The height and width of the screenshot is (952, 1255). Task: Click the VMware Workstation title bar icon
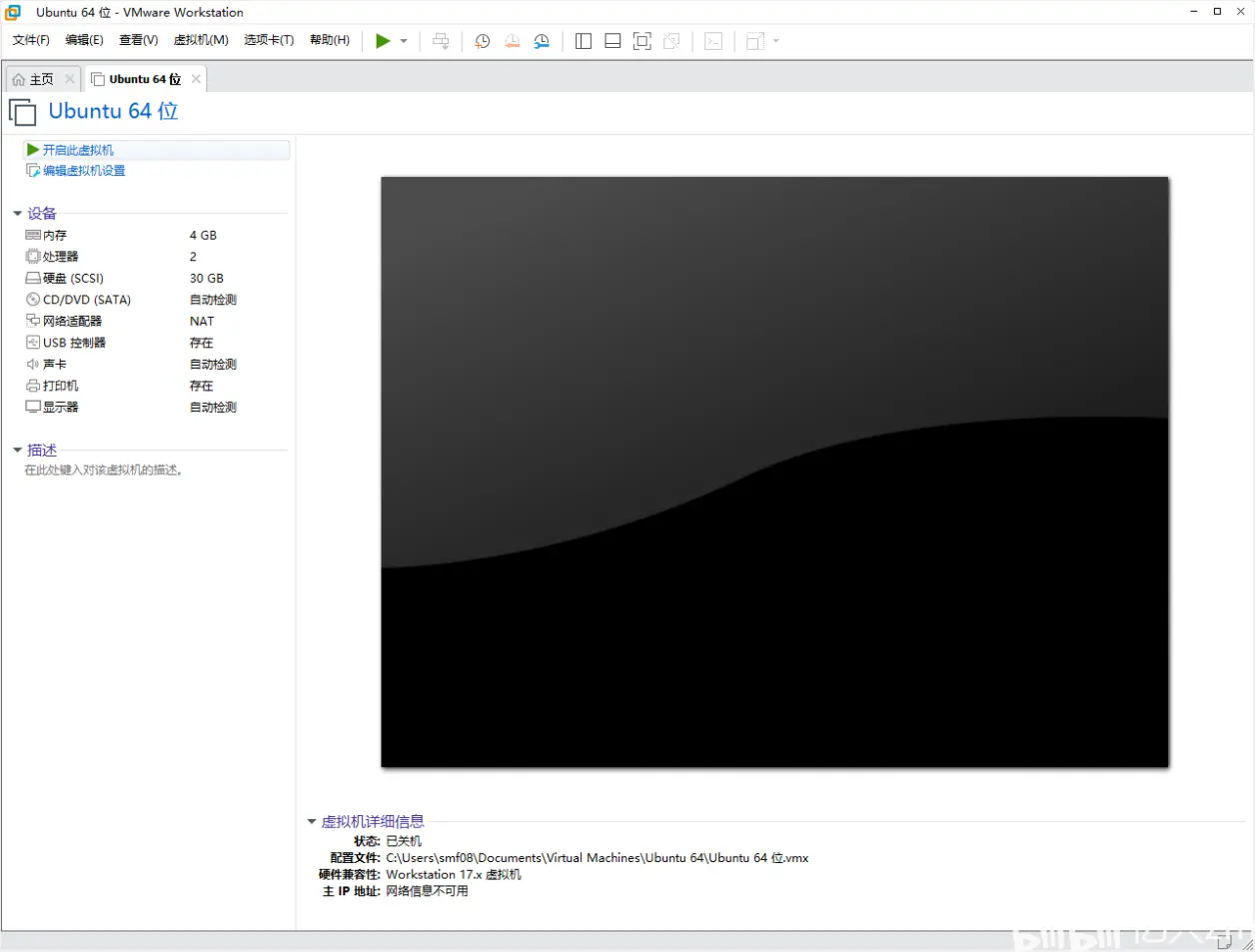coord(13,12)
